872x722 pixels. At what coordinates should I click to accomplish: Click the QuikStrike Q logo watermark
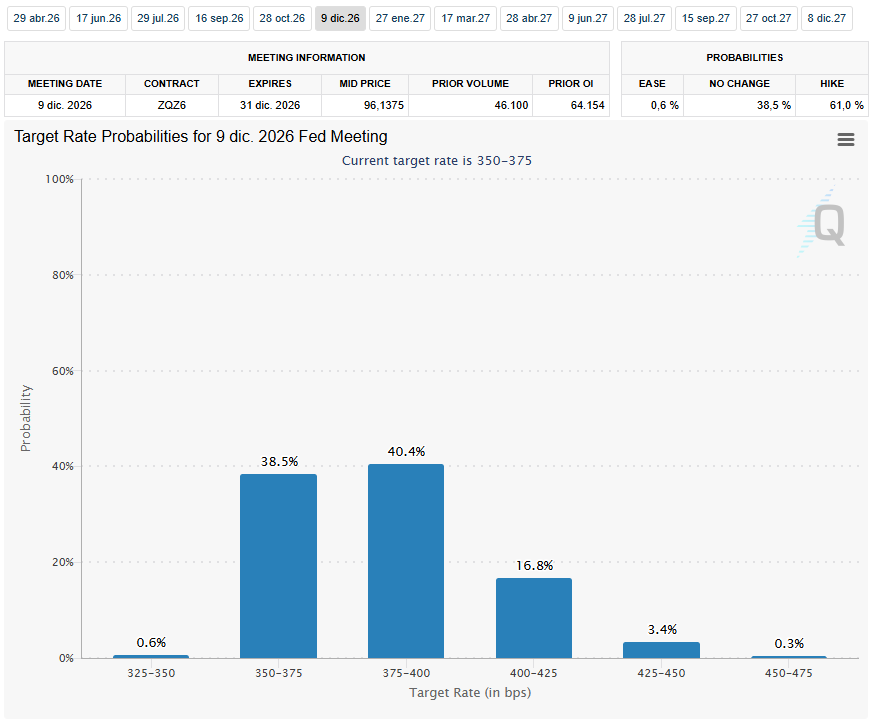coord(828,225)
